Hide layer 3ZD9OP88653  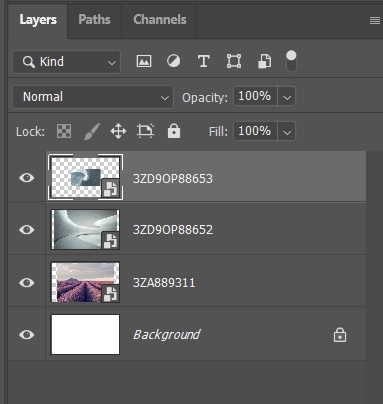tap(27, 178)
